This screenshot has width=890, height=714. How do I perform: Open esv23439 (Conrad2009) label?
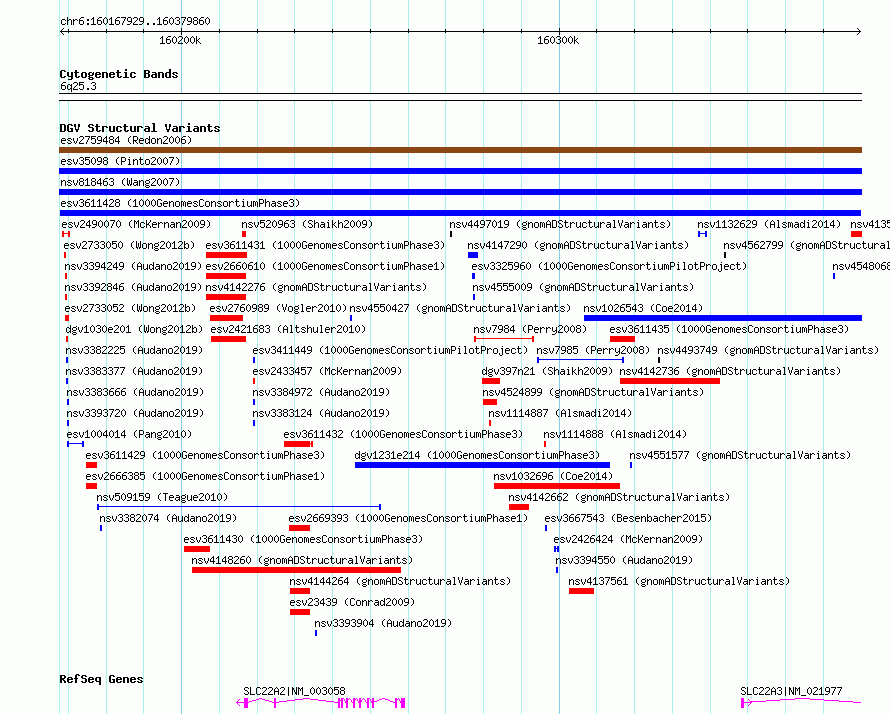pyautogui.click(x=352, y=602)
